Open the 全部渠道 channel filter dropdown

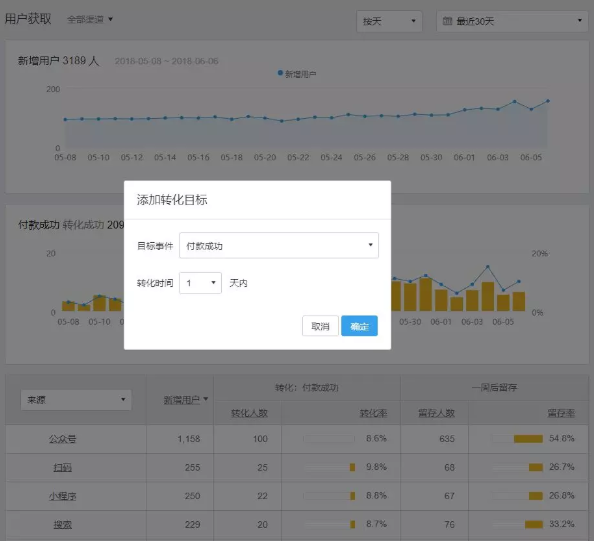(x=90, y=19)
